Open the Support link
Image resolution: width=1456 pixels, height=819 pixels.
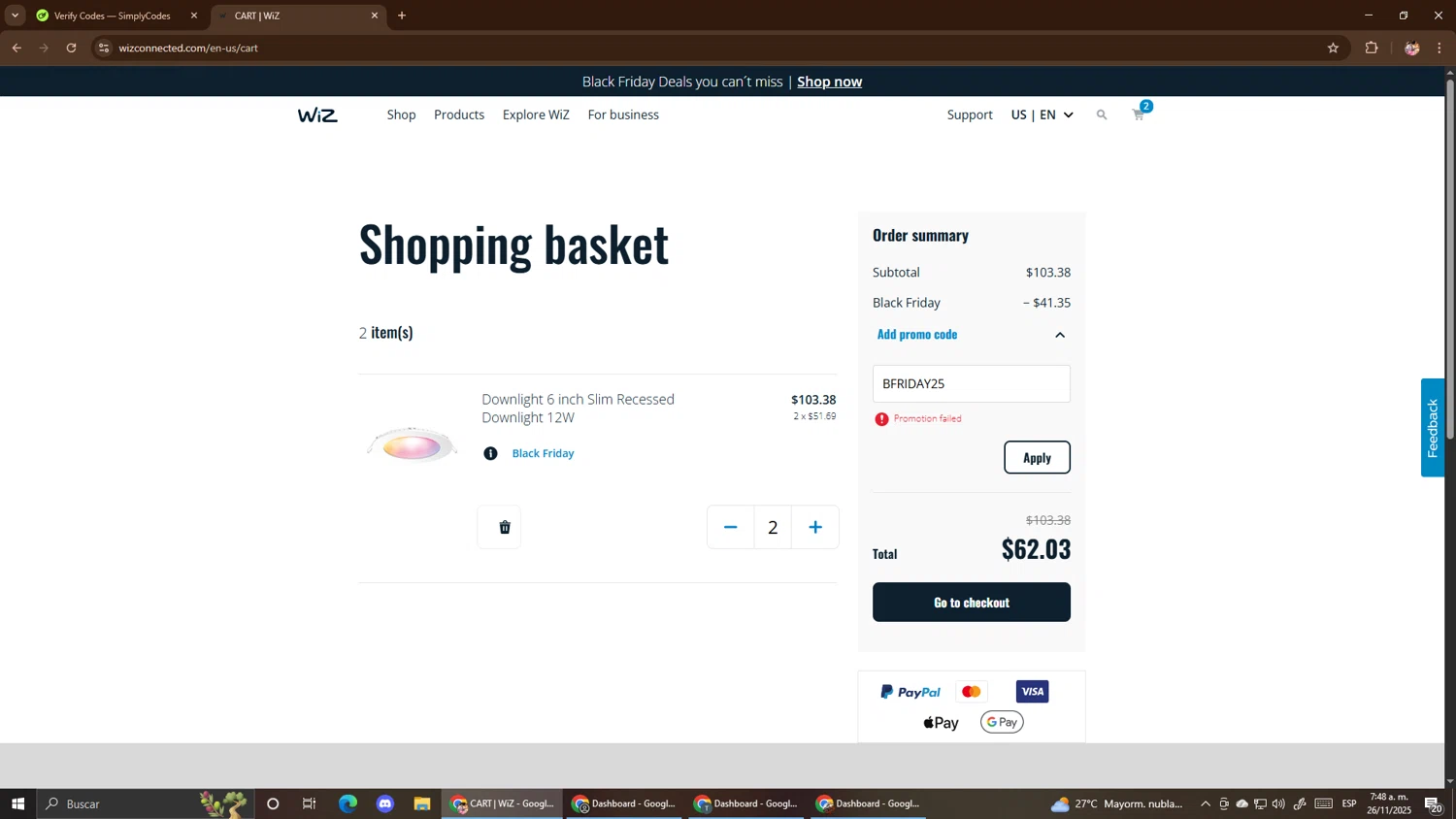coord(970,115)
